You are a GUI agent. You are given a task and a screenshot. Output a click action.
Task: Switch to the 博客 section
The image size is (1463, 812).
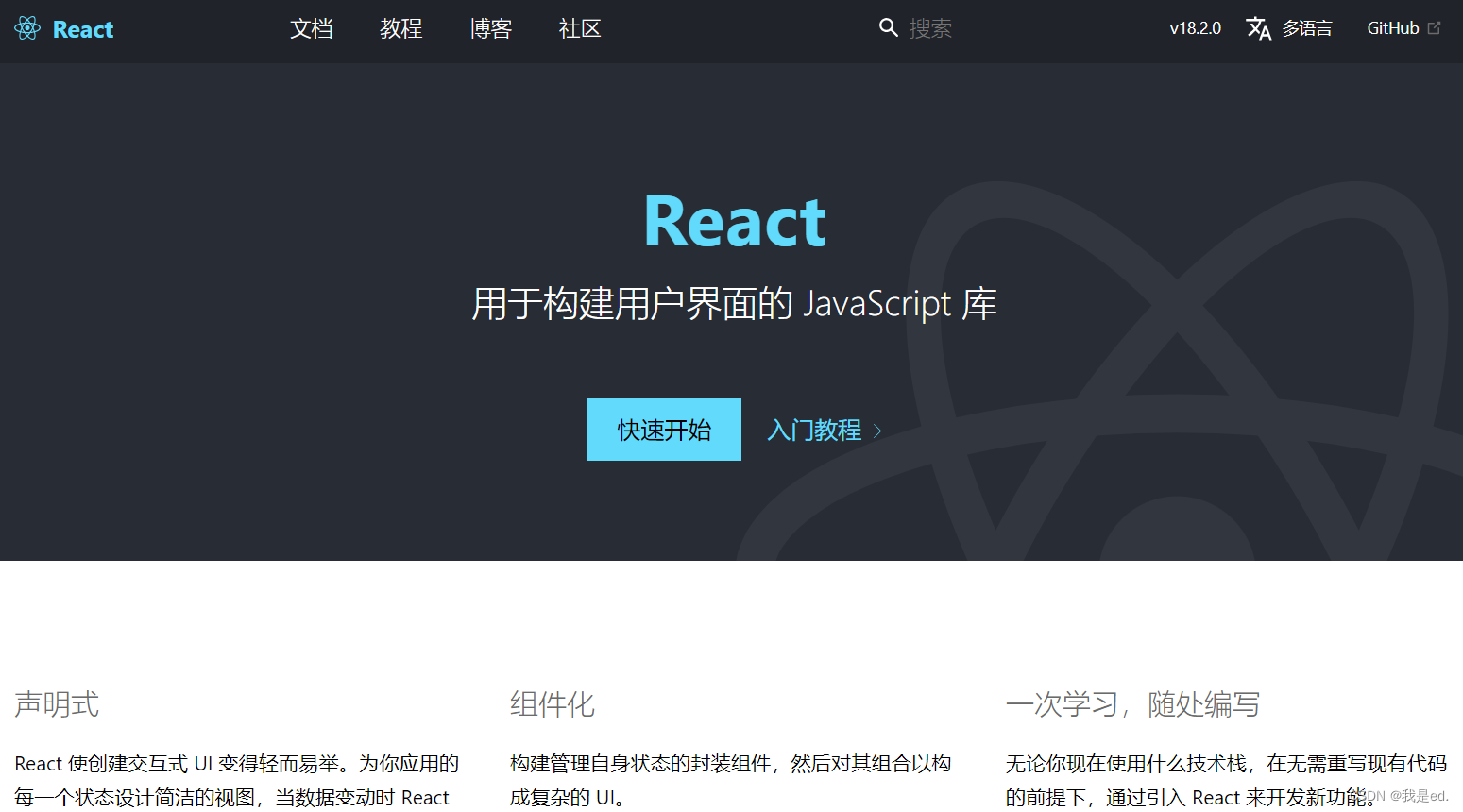[x=490, y=29]
